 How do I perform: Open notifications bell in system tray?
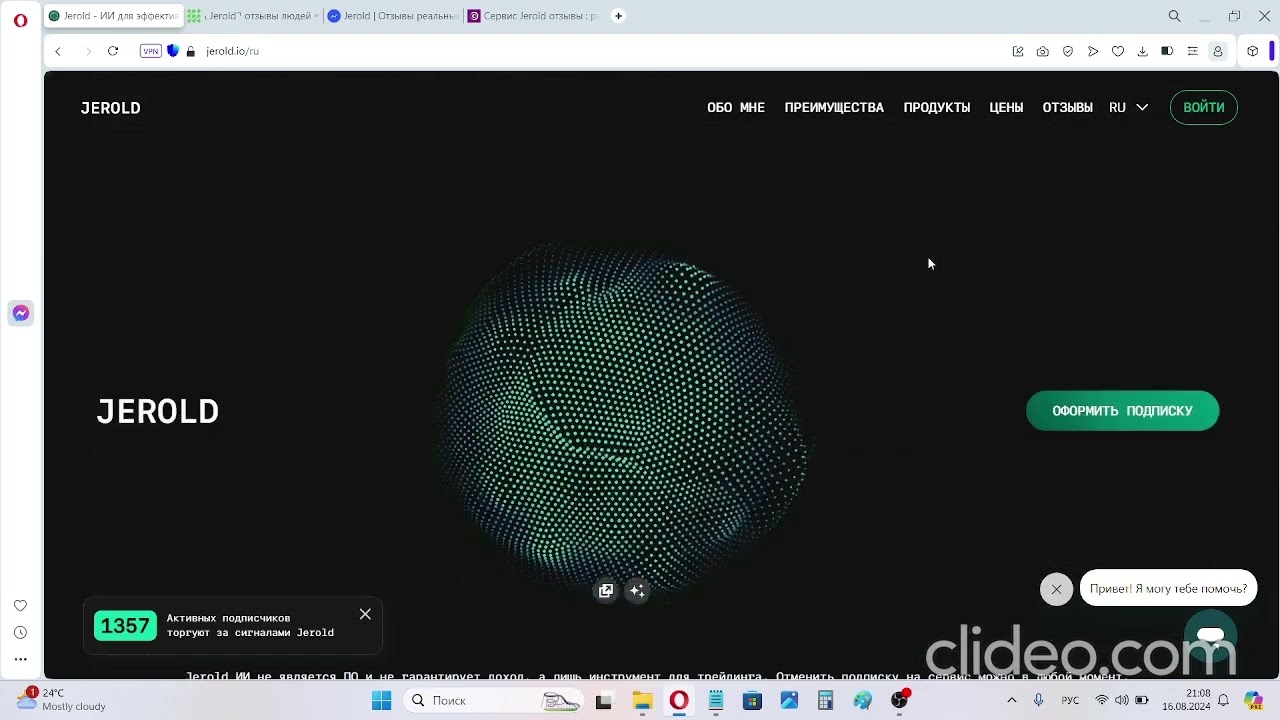[x=1223, y=701]
